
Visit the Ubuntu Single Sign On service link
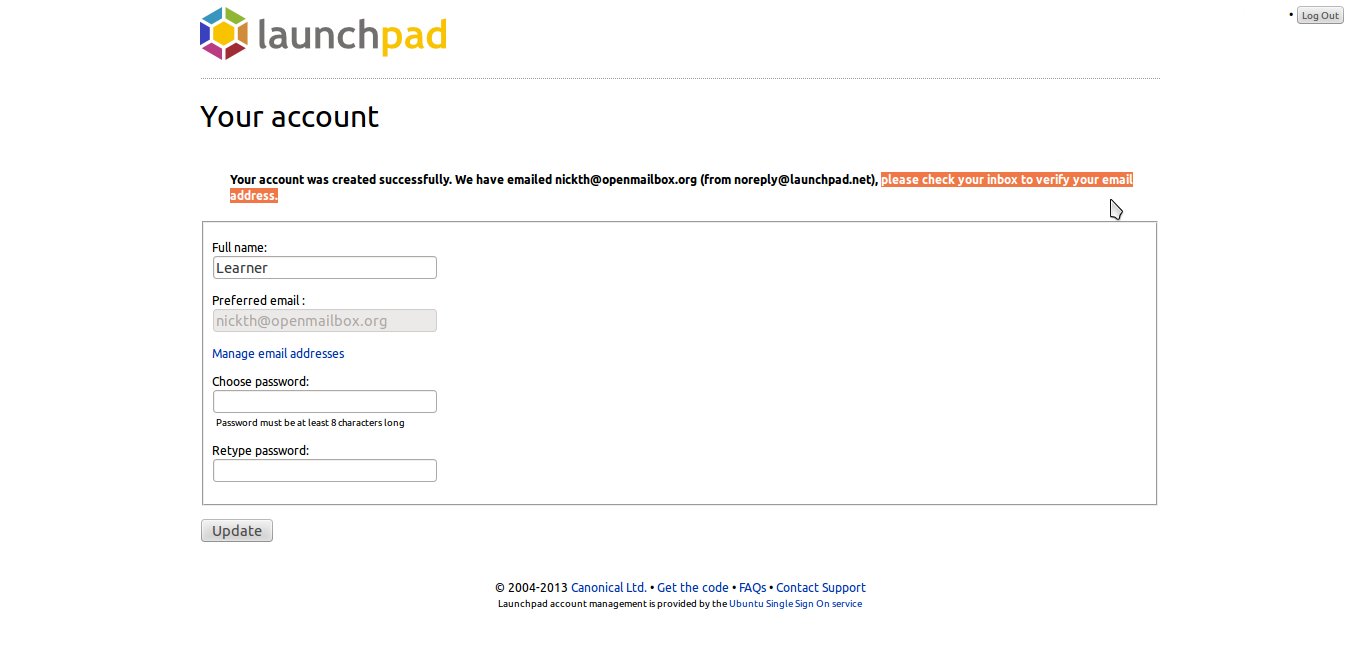point(795,604)
